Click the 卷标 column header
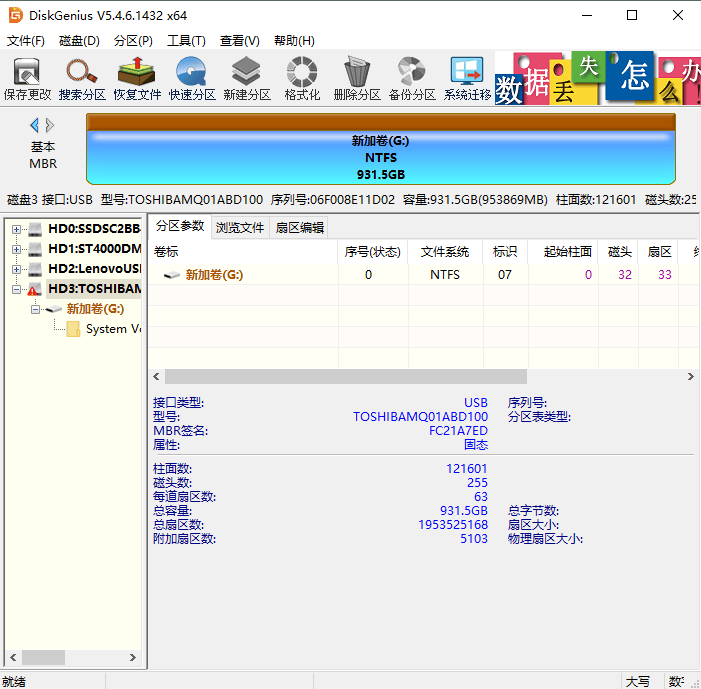 244,252
